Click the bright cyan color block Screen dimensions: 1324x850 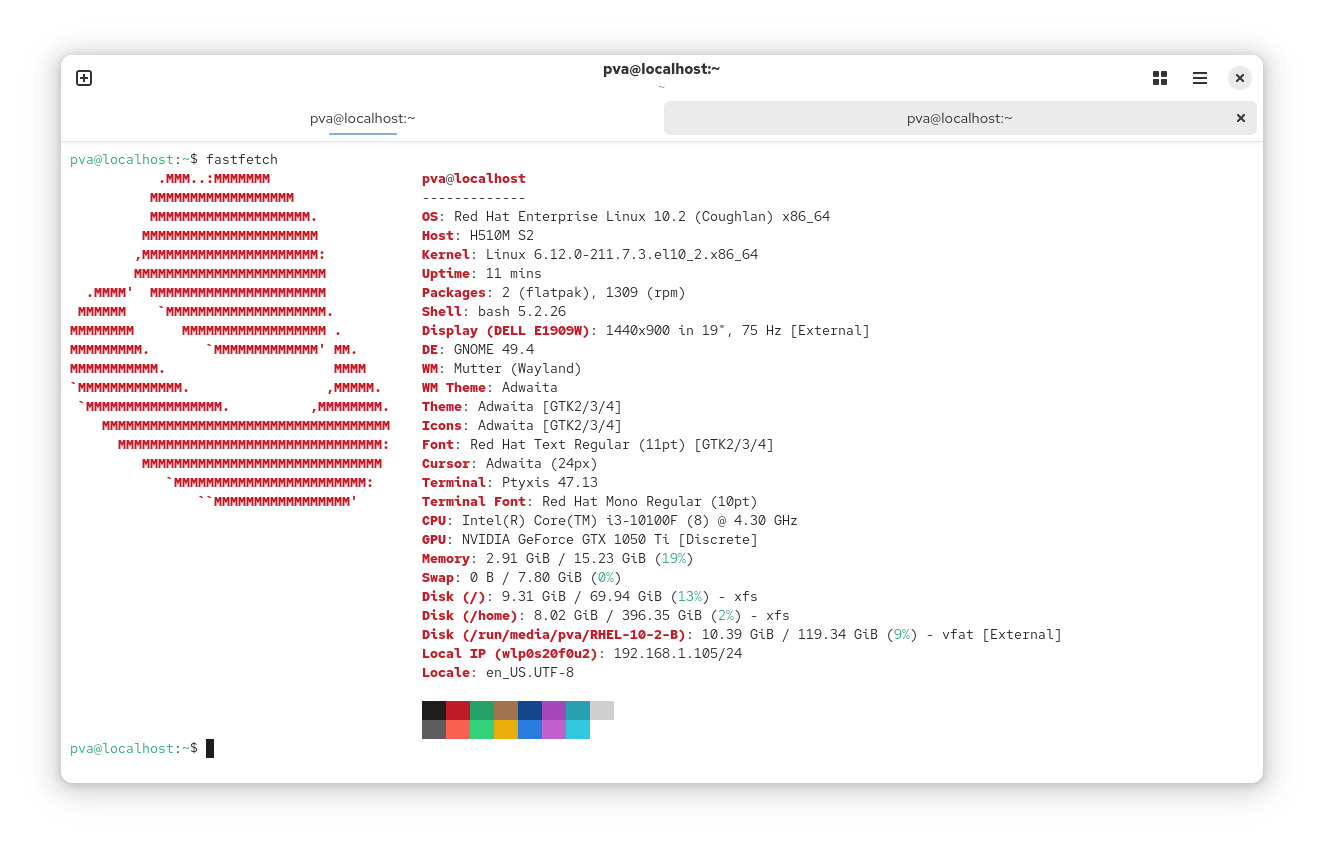click(578, 729)
